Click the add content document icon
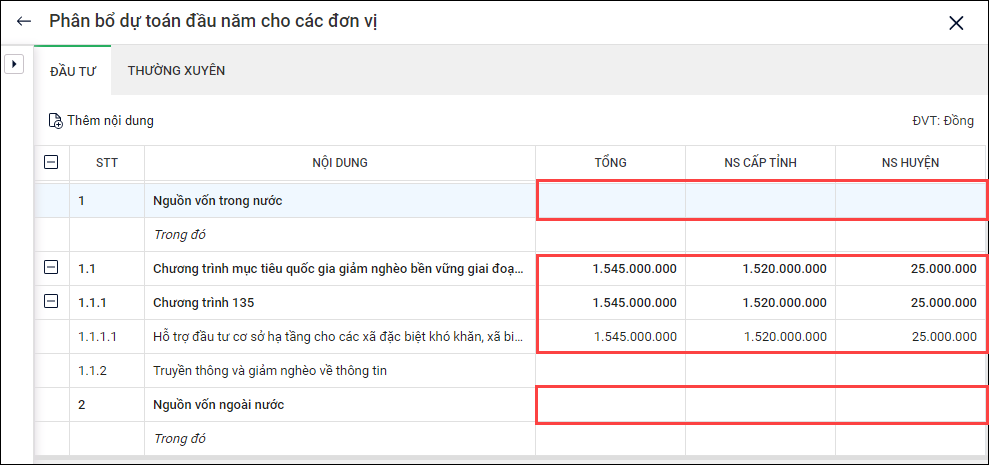Screen dimensions: 989x465 coord(56,121)
